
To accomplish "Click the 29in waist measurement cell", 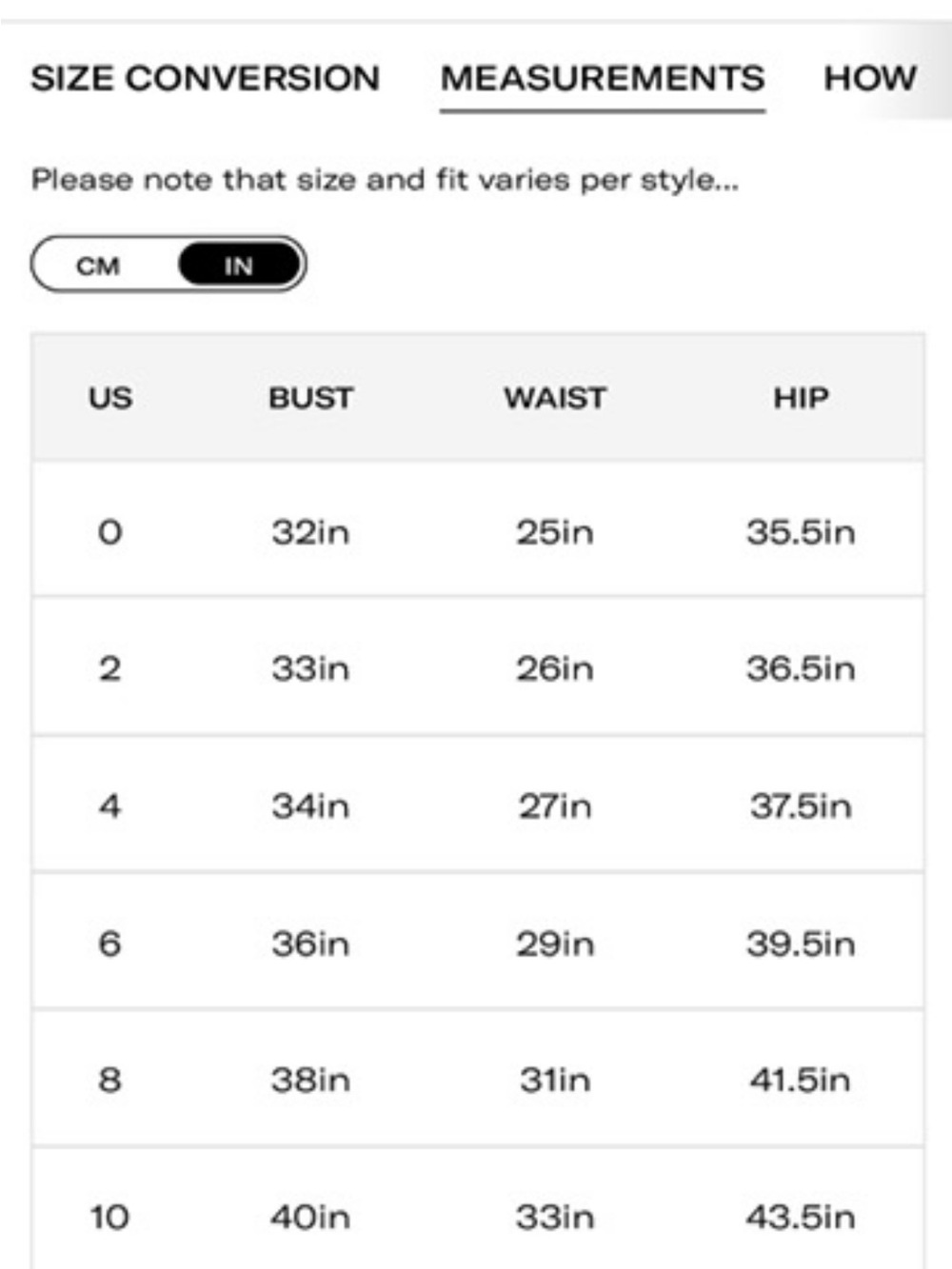I will (555, 943).
